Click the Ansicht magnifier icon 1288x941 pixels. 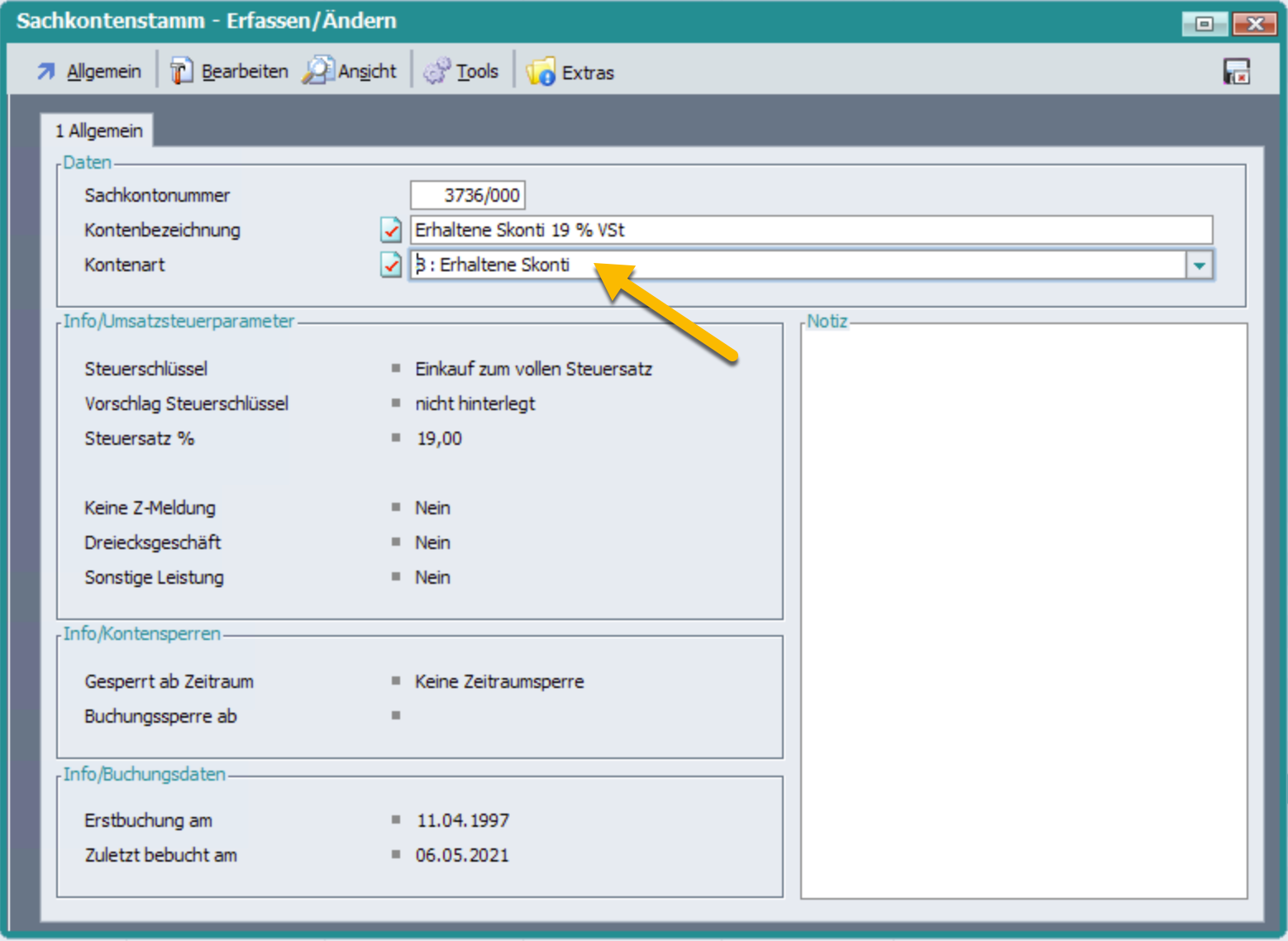point(317,72)
